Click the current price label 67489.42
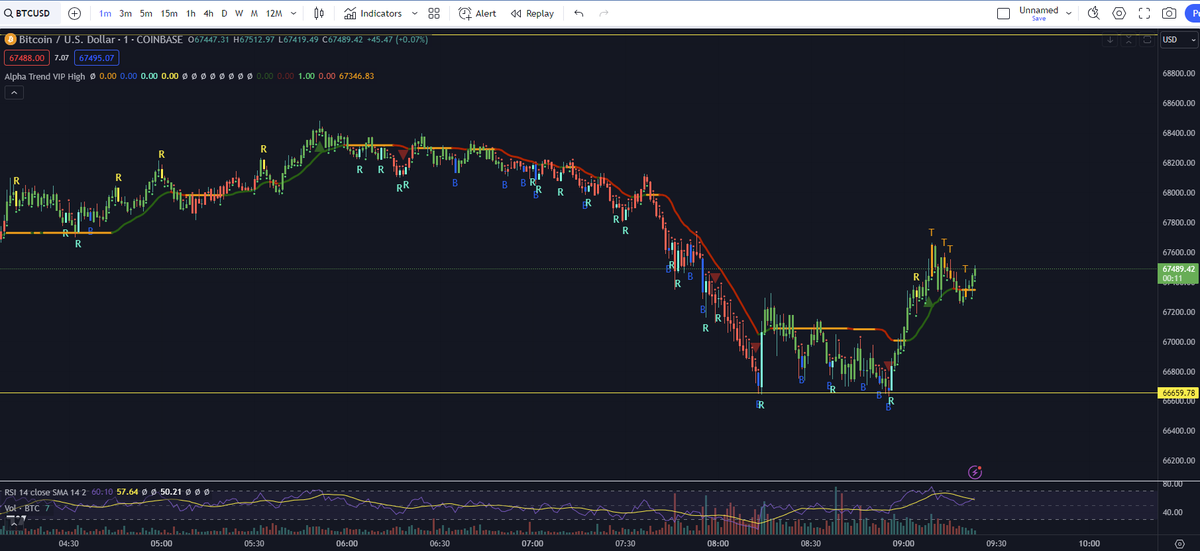This screenshot has width=1200, height=551. (1178, 270)
